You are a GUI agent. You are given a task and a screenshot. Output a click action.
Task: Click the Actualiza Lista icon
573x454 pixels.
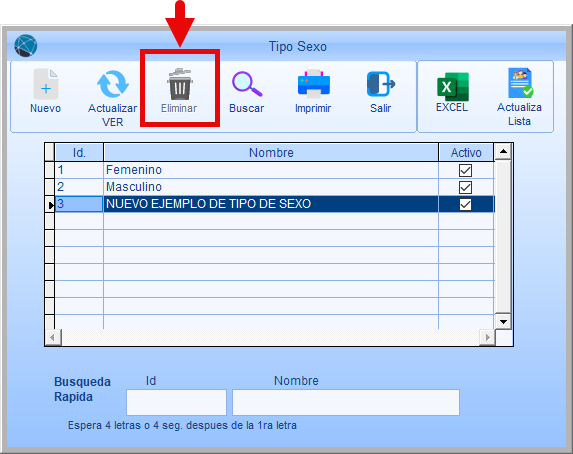(520, 83)
